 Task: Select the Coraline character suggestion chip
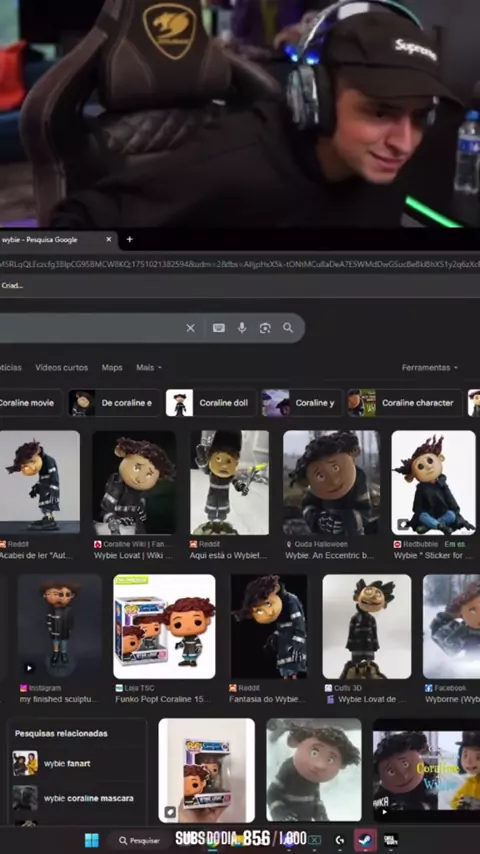[x=404, y=403]
